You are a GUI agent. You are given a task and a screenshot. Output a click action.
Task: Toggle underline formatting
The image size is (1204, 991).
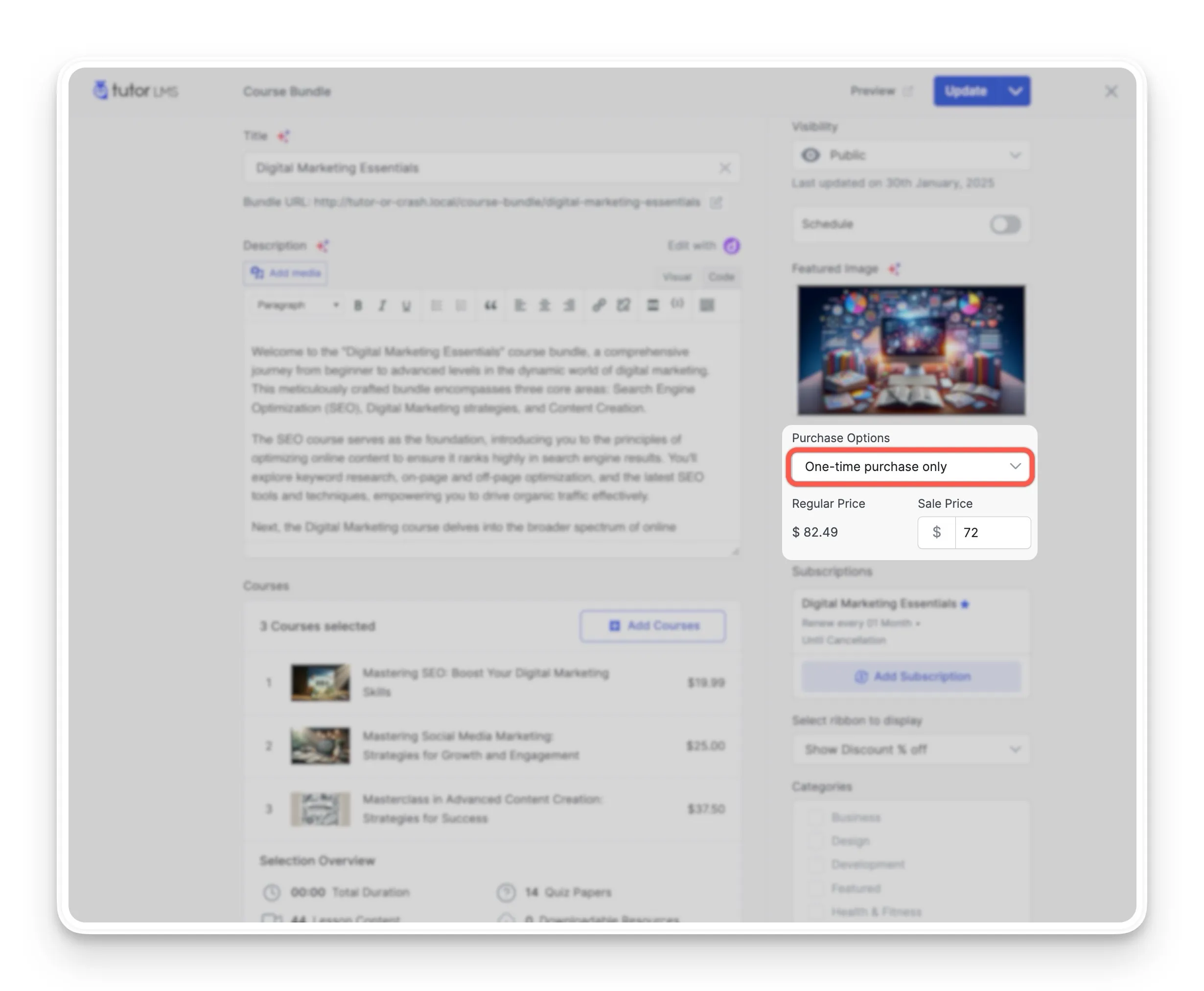tap(406, 306)
